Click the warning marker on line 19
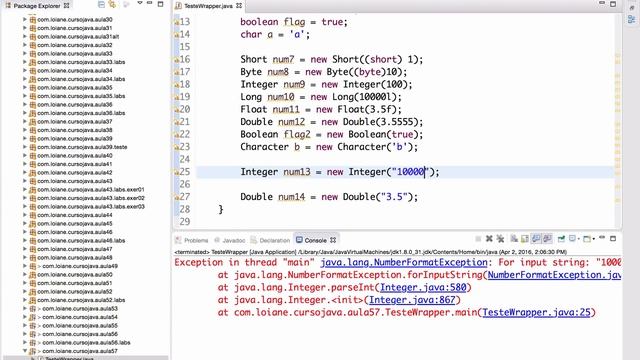The image size is (640, 360). coord(177,97)
